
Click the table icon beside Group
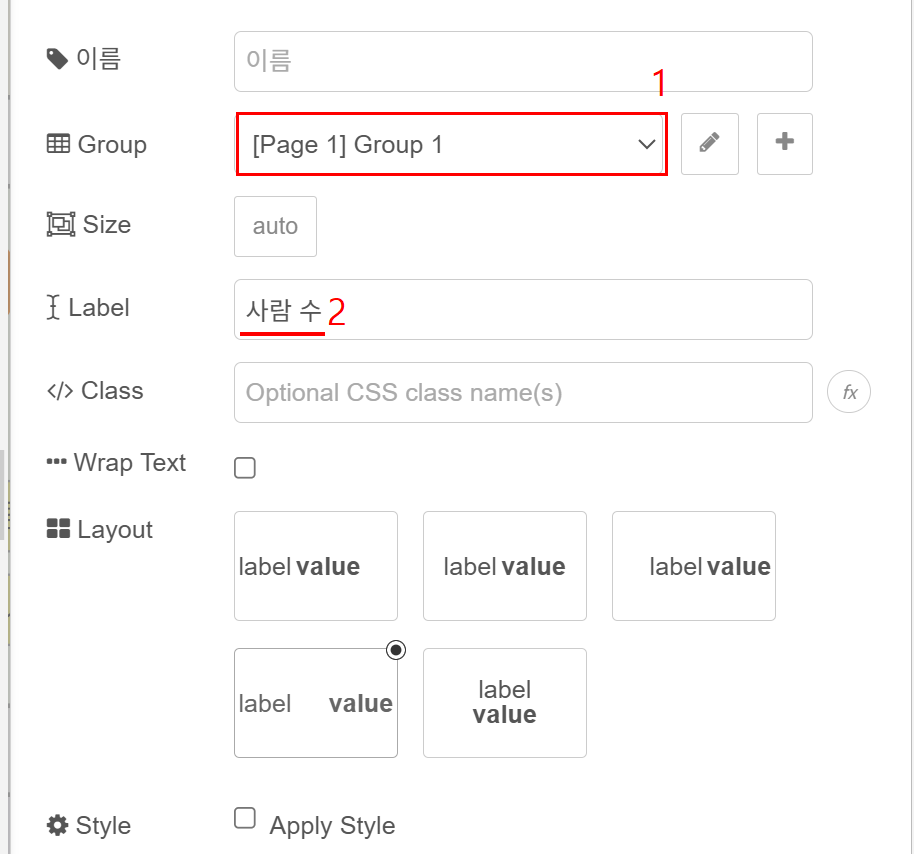coord(58,144)
